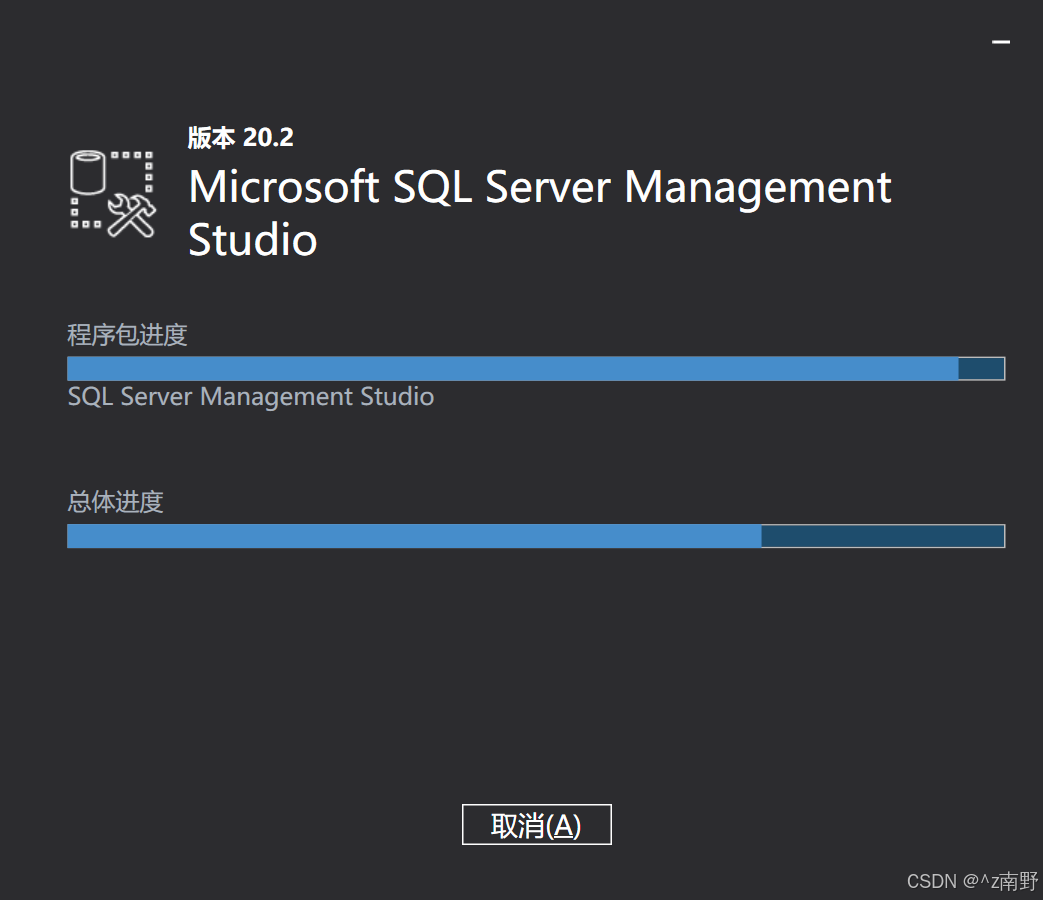The image size is (1043, 900).
Task: Click the unfilled end of the package progress bar
Action: pos(980,368)
